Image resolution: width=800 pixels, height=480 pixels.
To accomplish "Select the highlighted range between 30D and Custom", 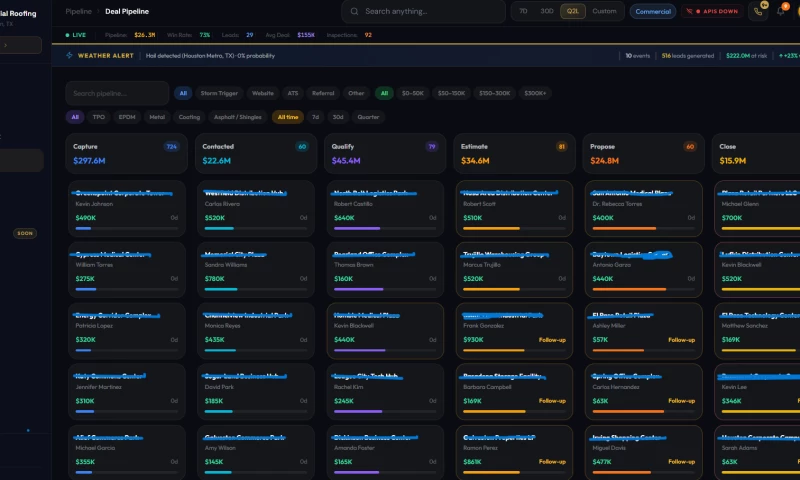I will pos(572,11).
